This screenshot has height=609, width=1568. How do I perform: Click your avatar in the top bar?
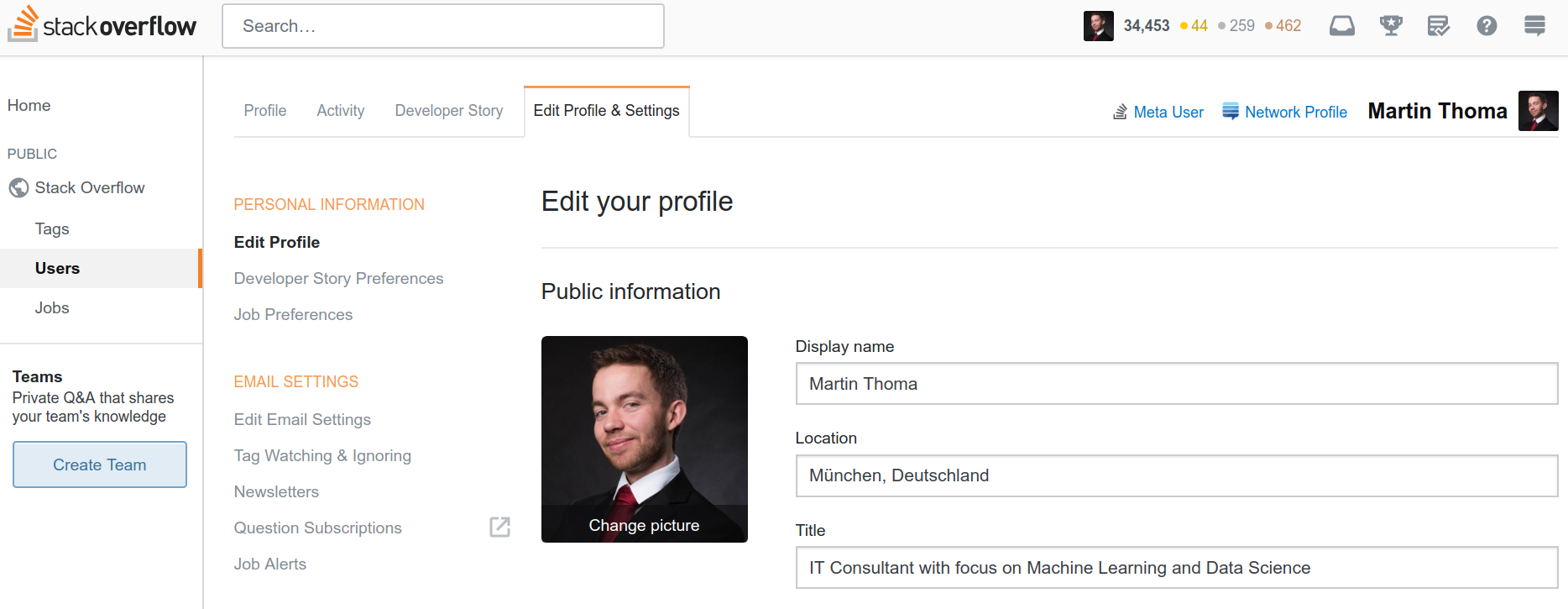click(x=1098, y=25)
